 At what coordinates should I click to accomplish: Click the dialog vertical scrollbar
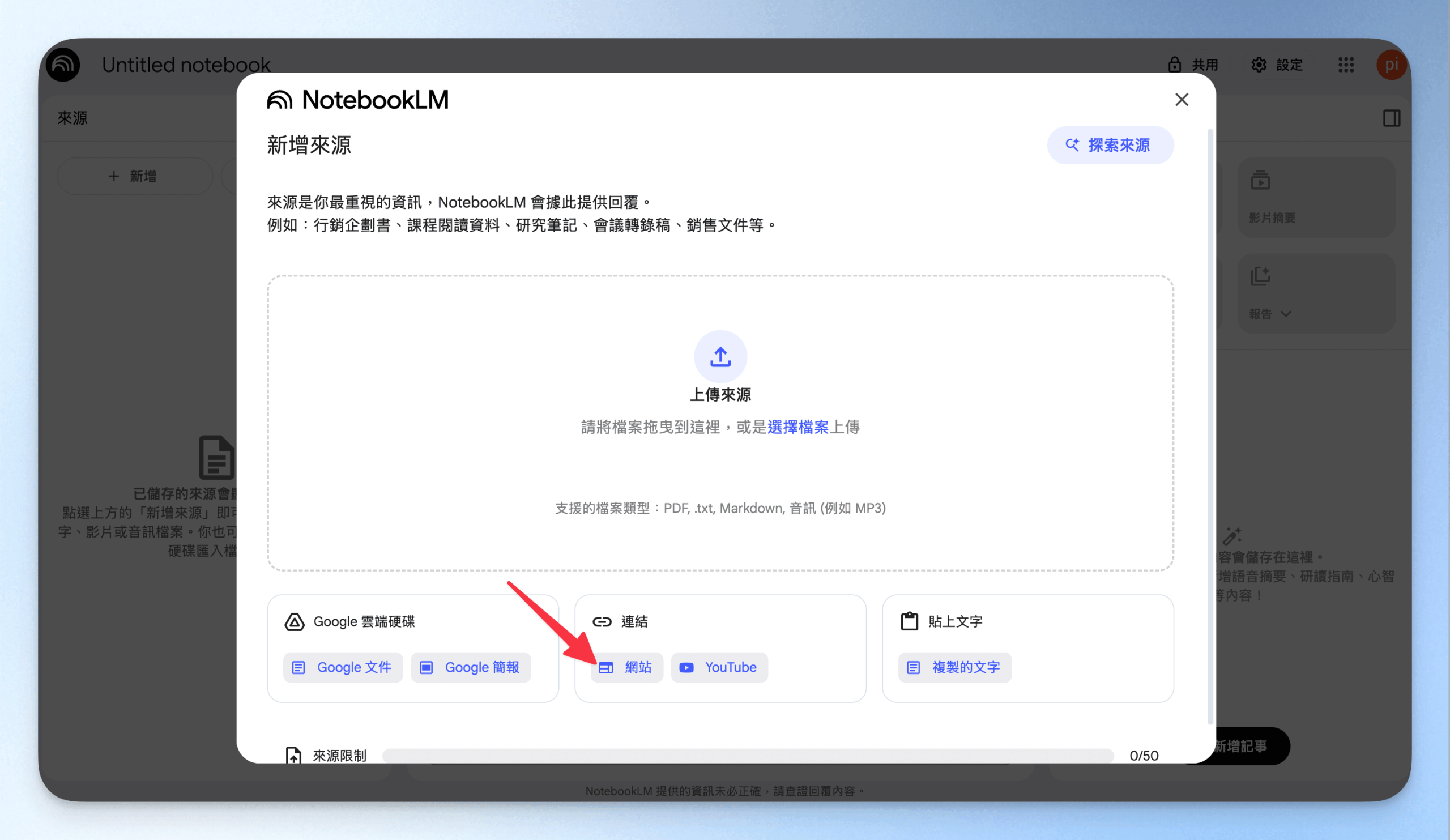pos(1210,426)
